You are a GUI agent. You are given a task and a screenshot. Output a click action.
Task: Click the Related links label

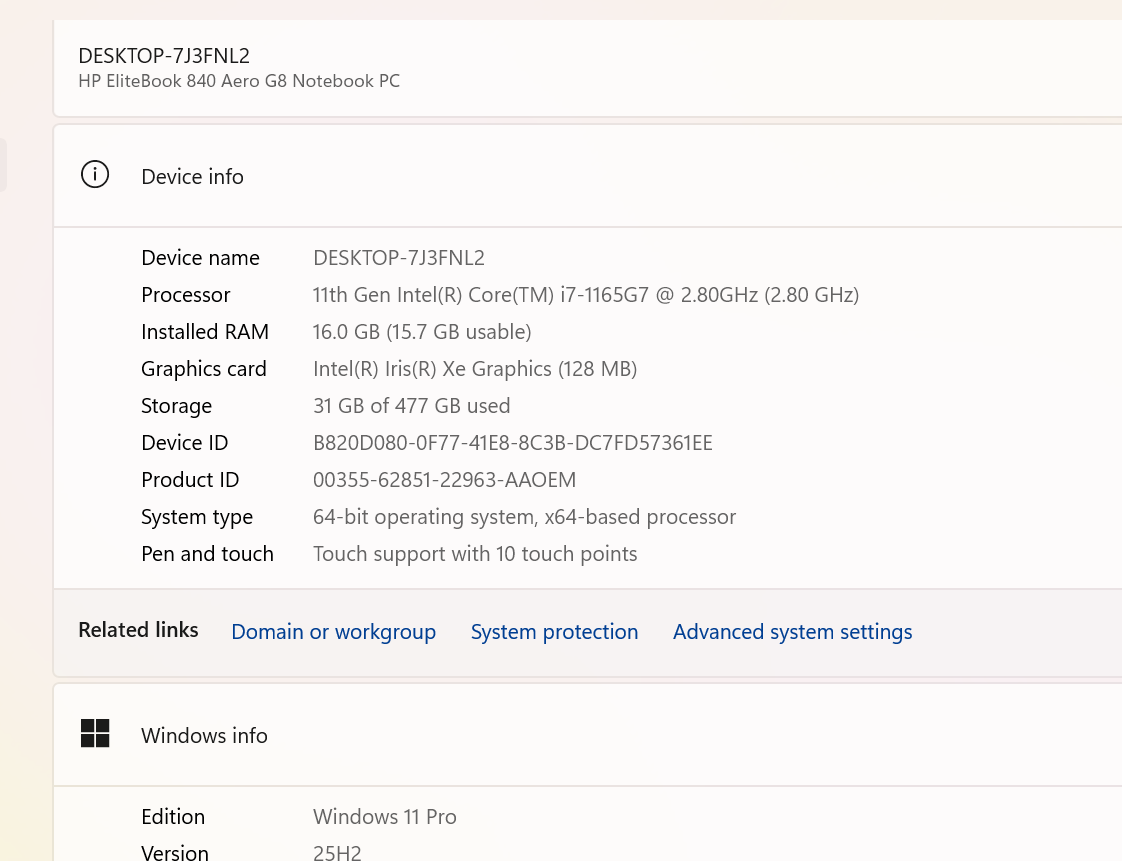point(138,630)
